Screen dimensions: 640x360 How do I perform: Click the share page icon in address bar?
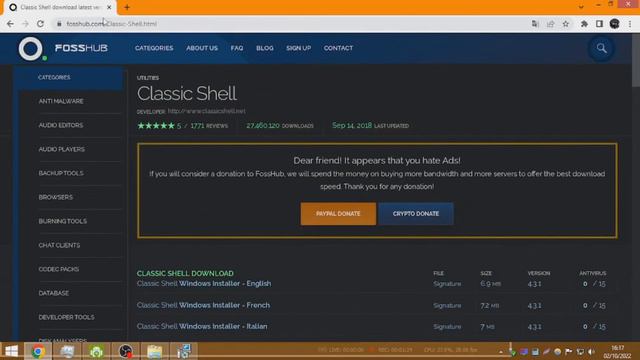[x=551, y=24]
